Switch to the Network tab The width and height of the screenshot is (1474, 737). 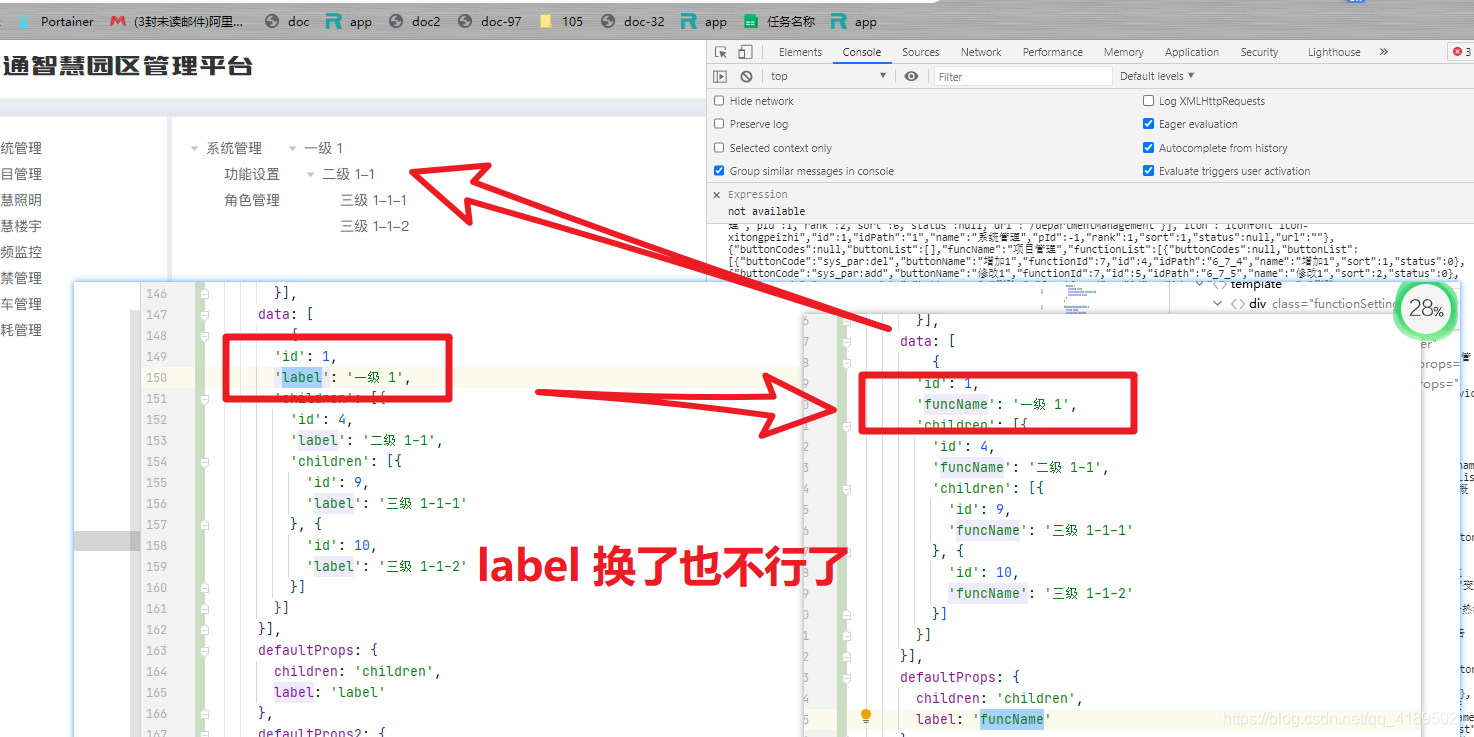tap(981, 52)
